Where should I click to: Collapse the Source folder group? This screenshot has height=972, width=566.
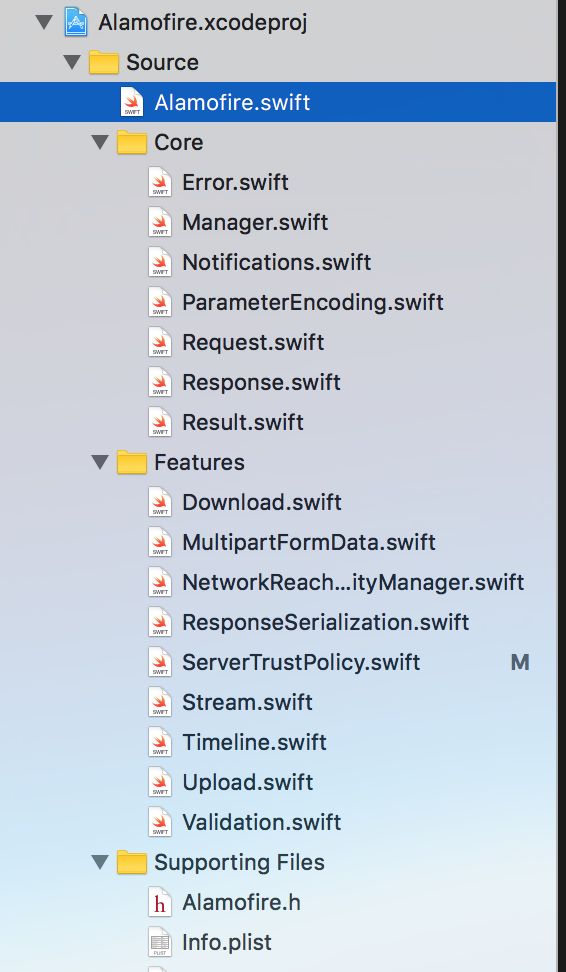[73, 63]
